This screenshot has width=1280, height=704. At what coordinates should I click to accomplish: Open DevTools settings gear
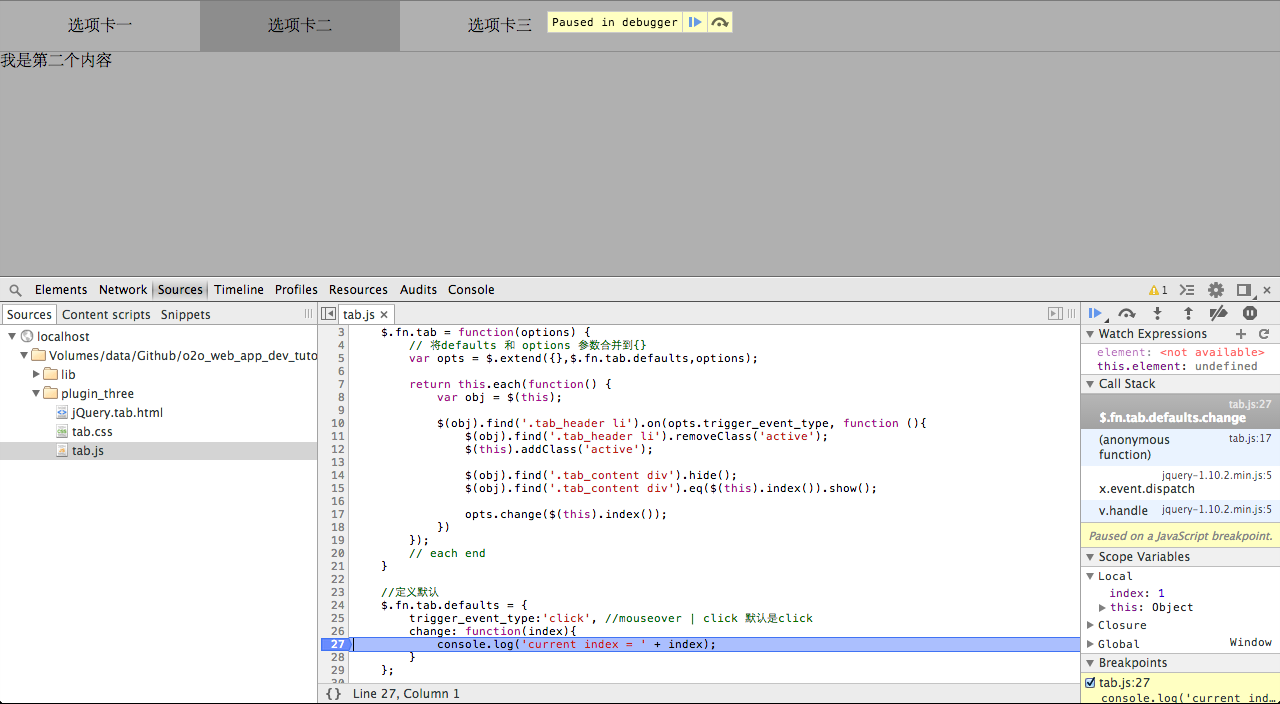(1216, 290)
